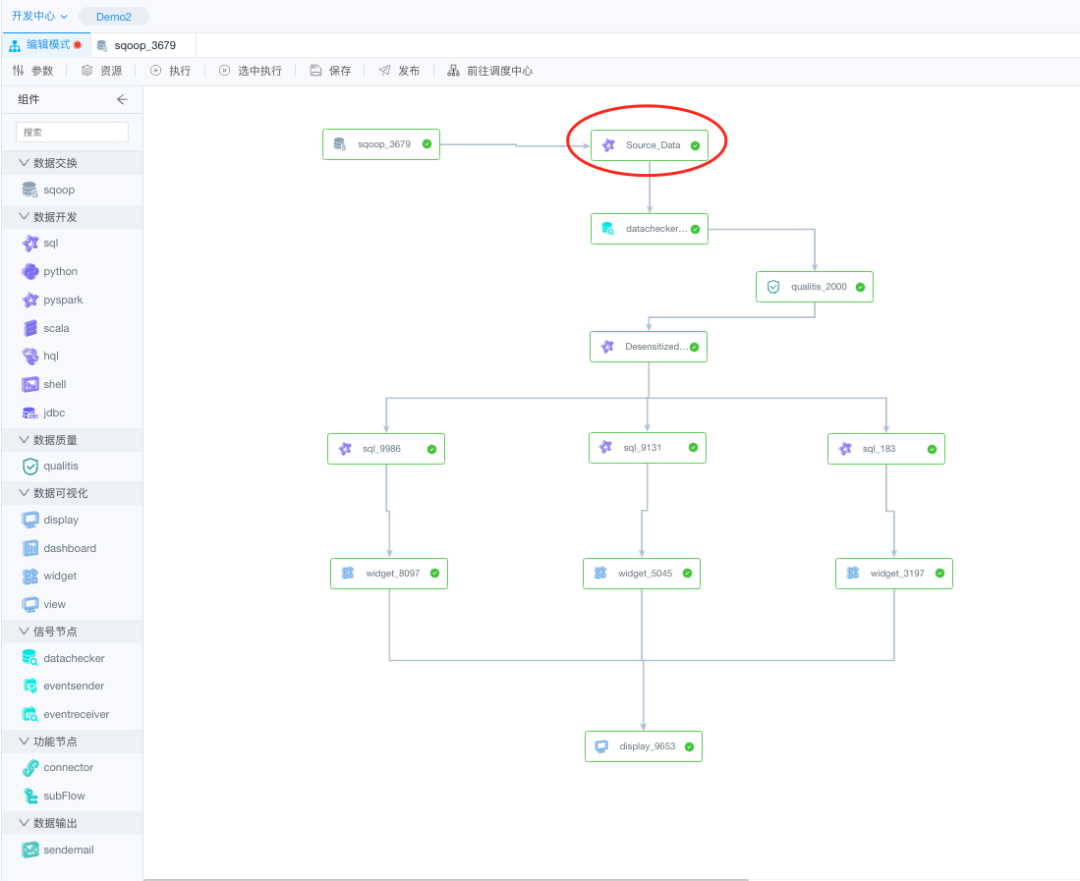
Task: Switch to the 编辑模式 tab
Action: tap(46, 45)
